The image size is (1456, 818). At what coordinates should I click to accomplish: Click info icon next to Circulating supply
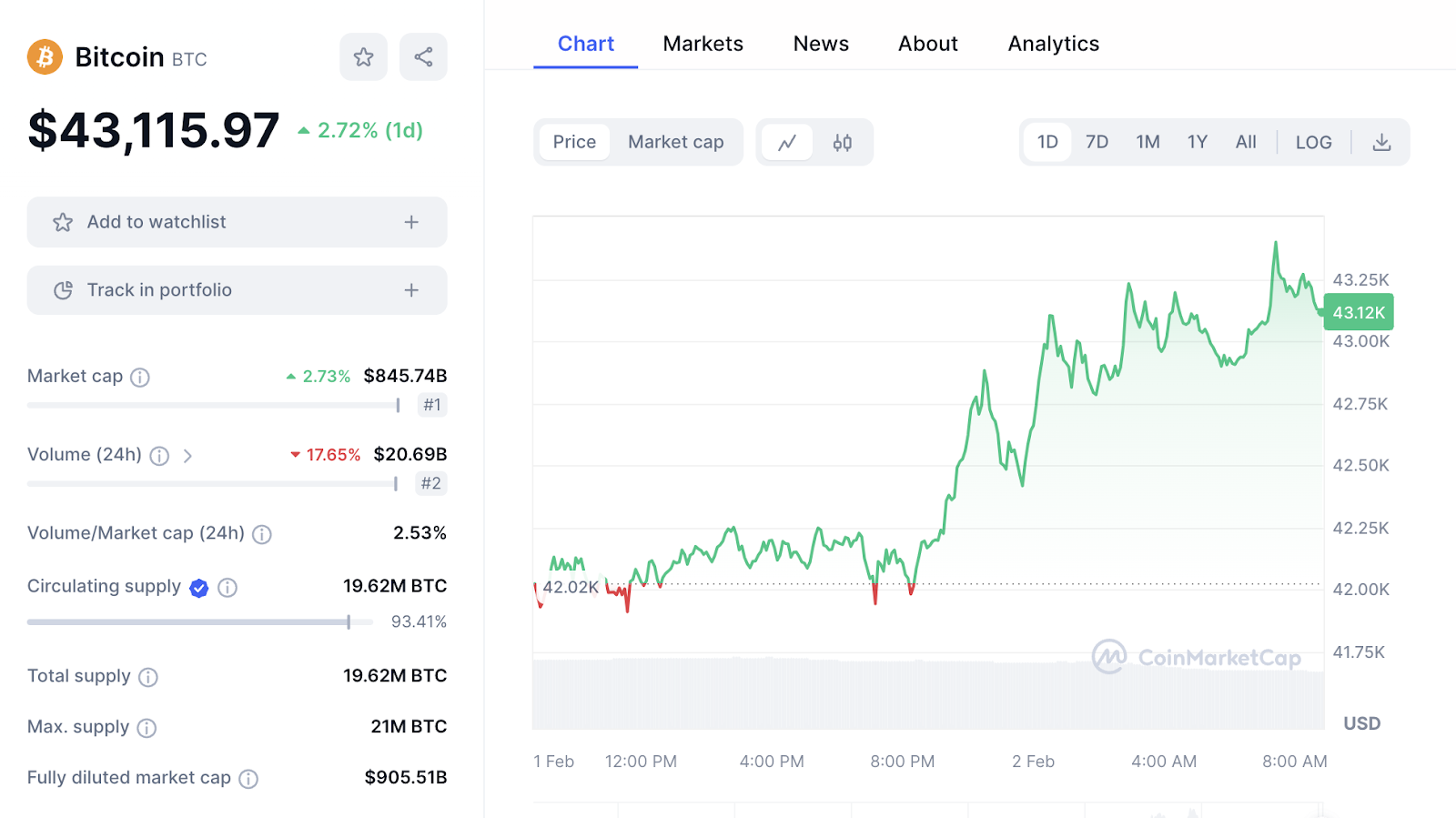[x=227, y=588]
